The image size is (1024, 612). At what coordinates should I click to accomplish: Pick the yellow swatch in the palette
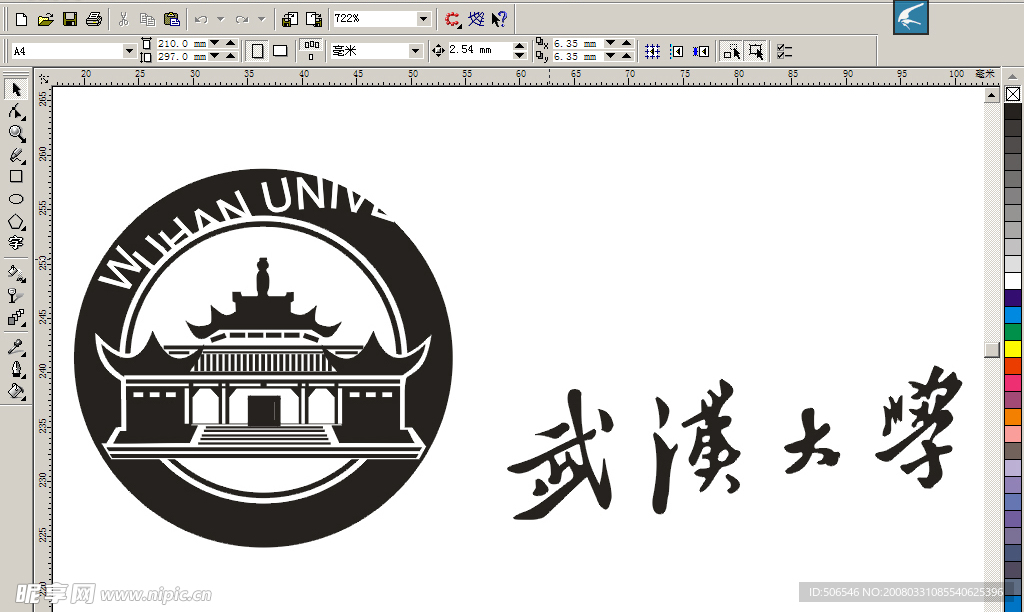point(1013,348)
